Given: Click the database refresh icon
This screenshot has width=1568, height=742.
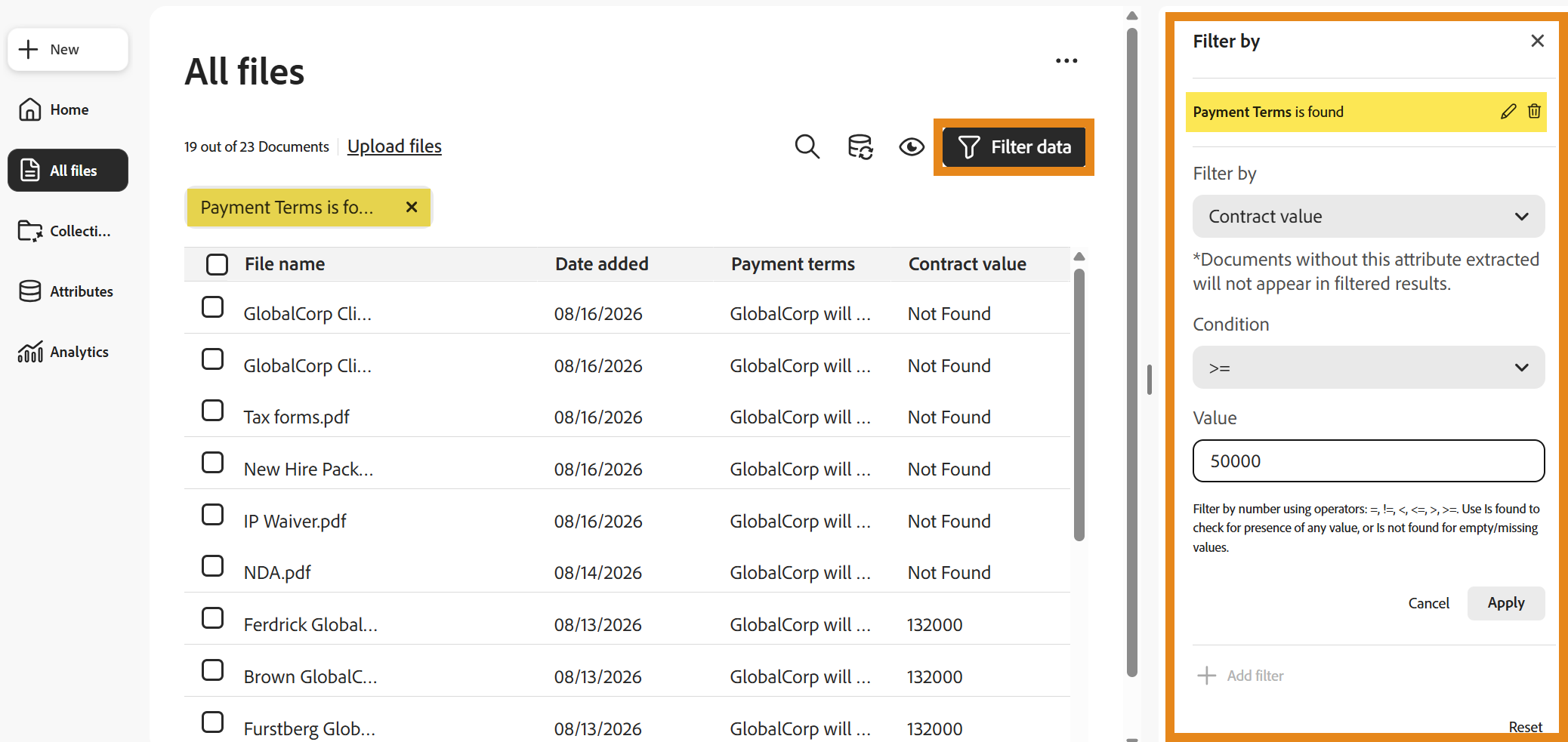Looking at the screenshot, I should pyautogui.click(x=860, y=146).
